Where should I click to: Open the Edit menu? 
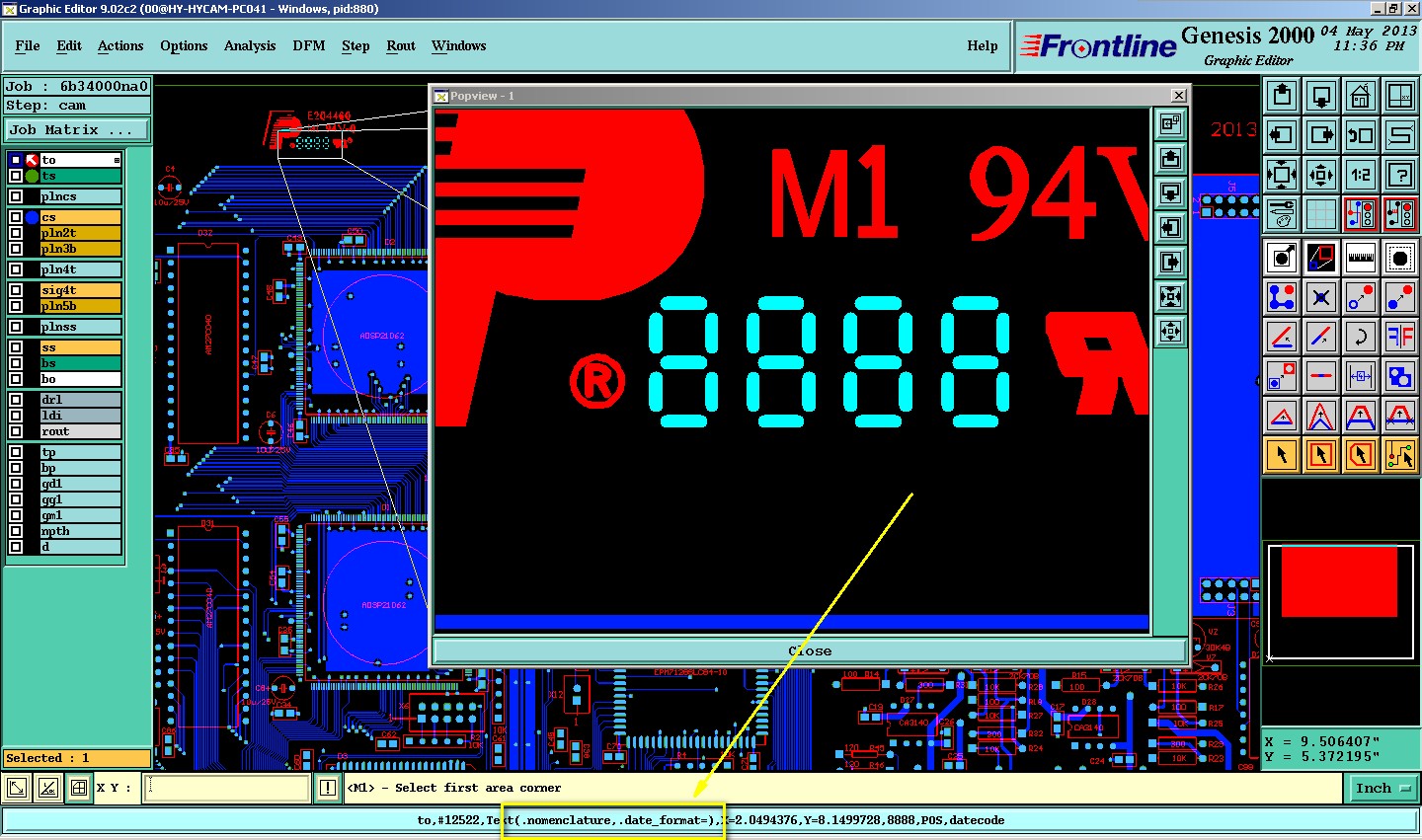coord(69,45)
